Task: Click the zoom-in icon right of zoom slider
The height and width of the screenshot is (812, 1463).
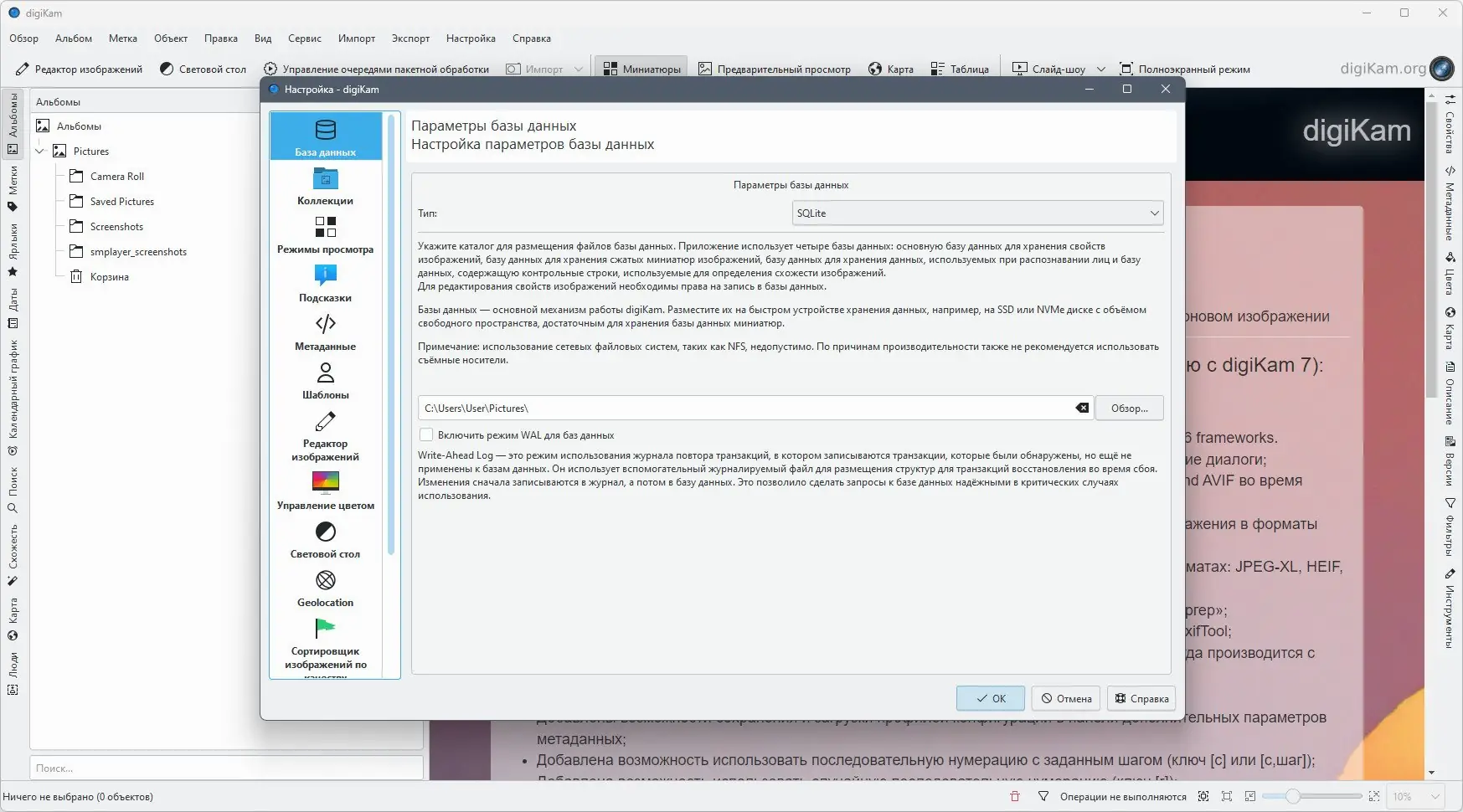Action: [1374, 796]
